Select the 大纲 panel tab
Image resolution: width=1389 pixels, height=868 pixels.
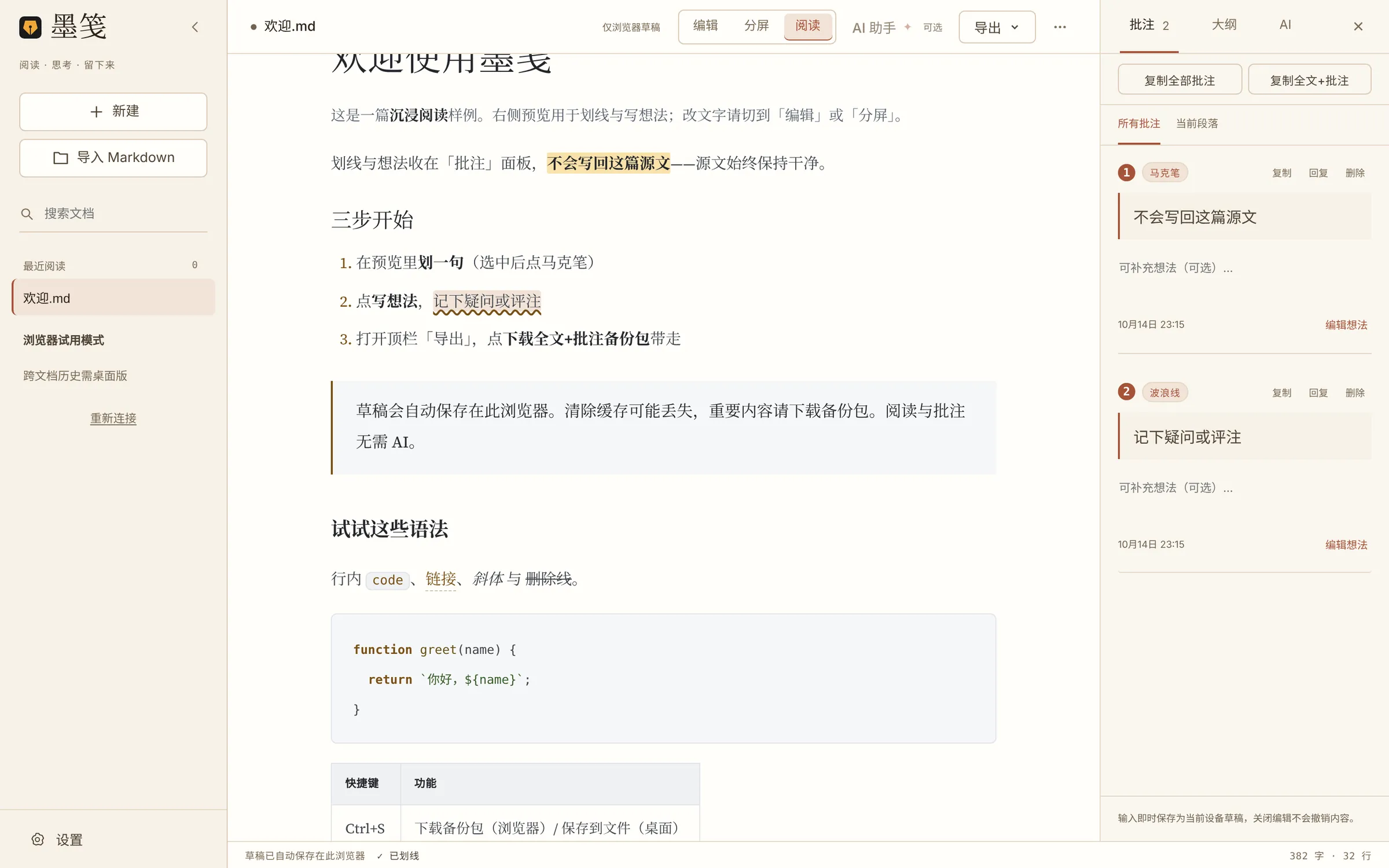pyautogui.click(x=1224, y=25)
